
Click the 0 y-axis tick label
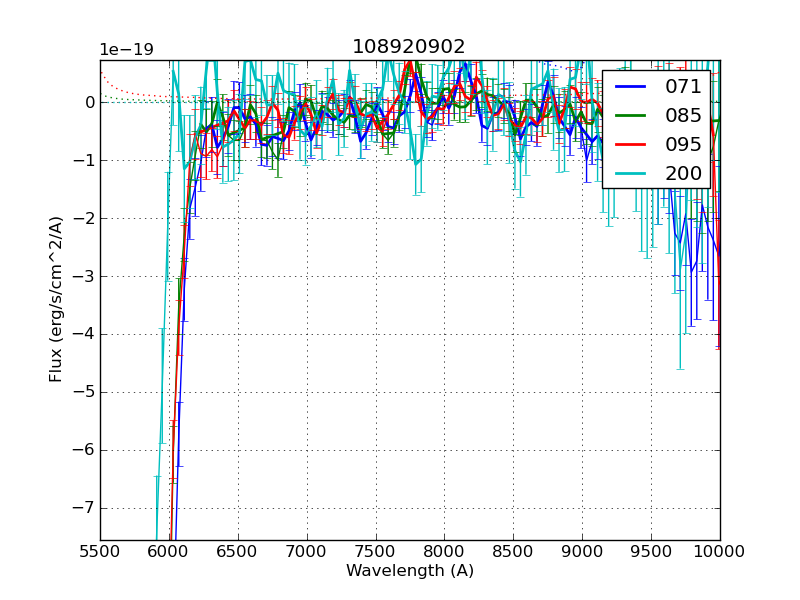[89, 102]
